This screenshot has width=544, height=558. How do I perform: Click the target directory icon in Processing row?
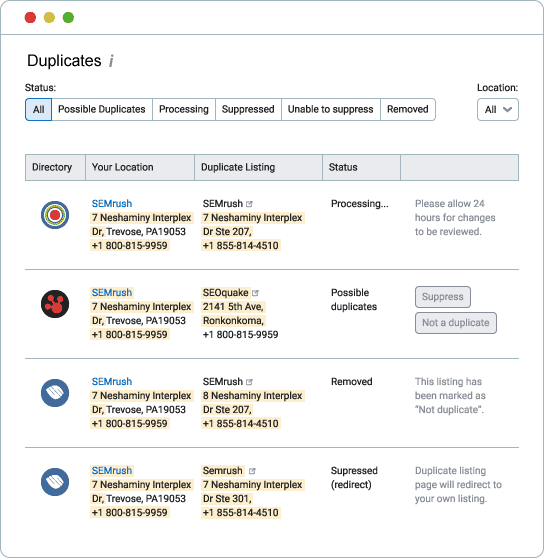click(x=55, y=215)
